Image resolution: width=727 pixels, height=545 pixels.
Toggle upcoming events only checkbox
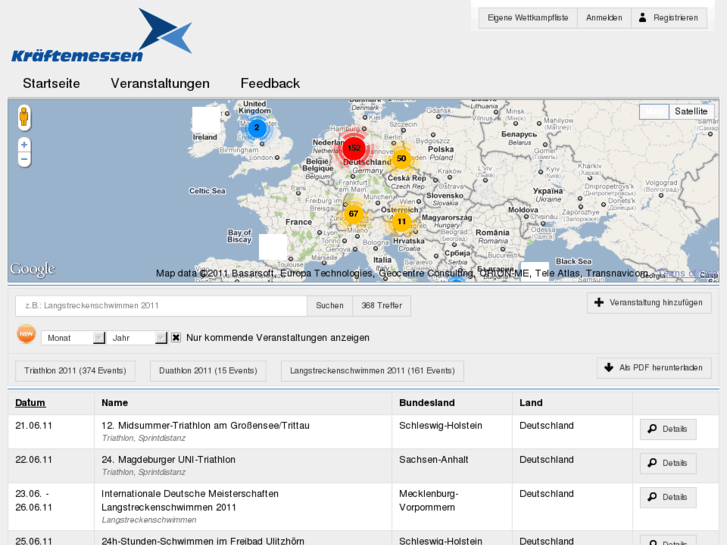[176, 338]
